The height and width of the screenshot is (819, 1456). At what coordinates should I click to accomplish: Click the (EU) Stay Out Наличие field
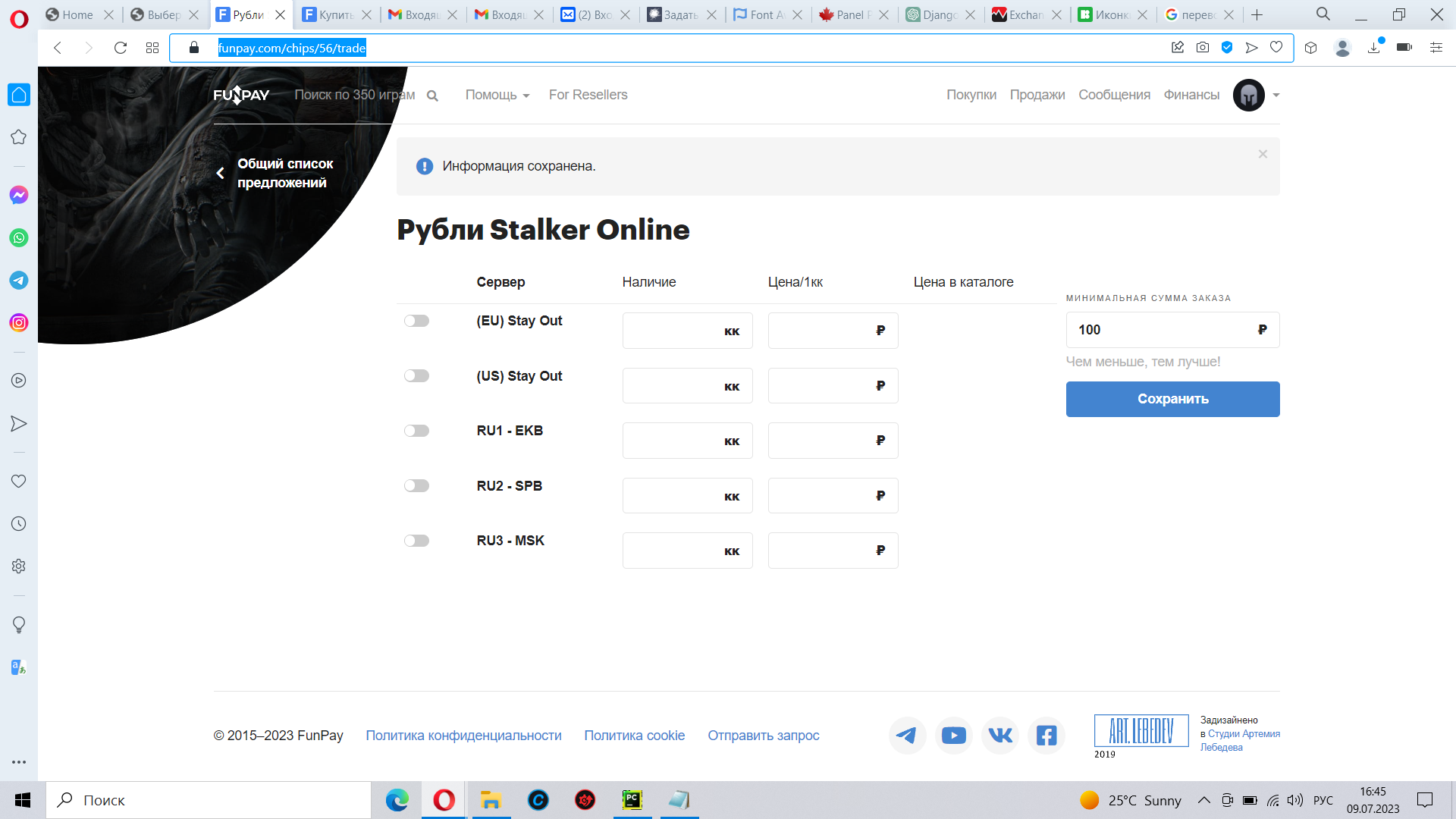click(687, 331)
